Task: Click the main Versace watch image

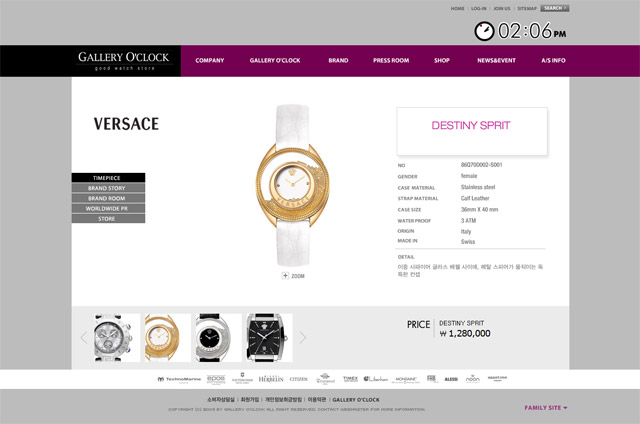Action: [293, 186]
